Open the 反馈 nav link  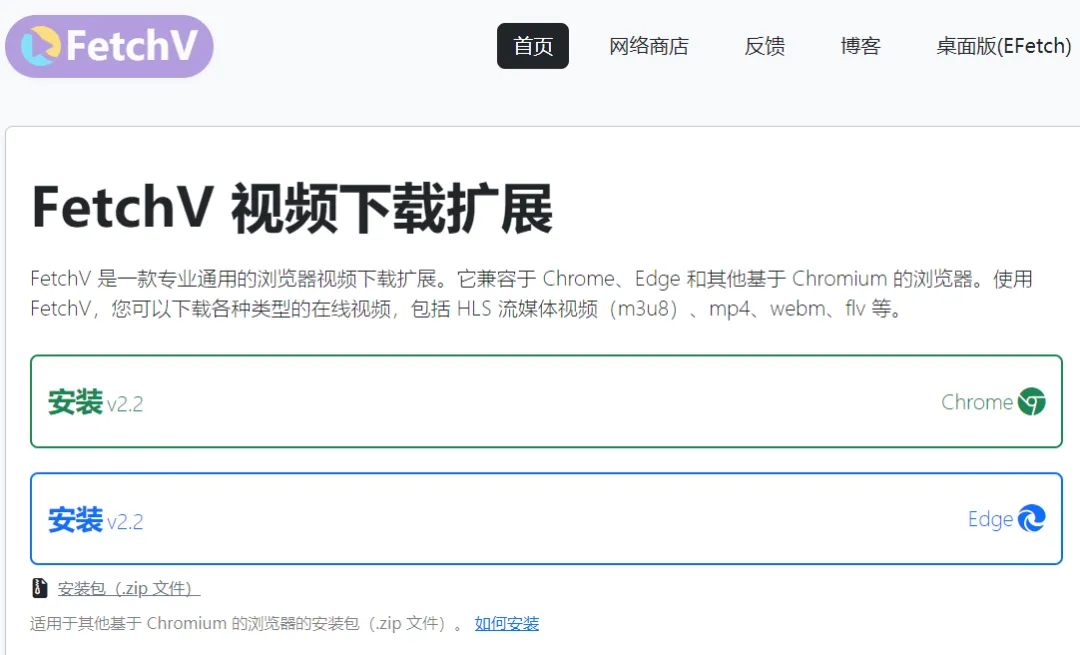click(x=765, y=46)
